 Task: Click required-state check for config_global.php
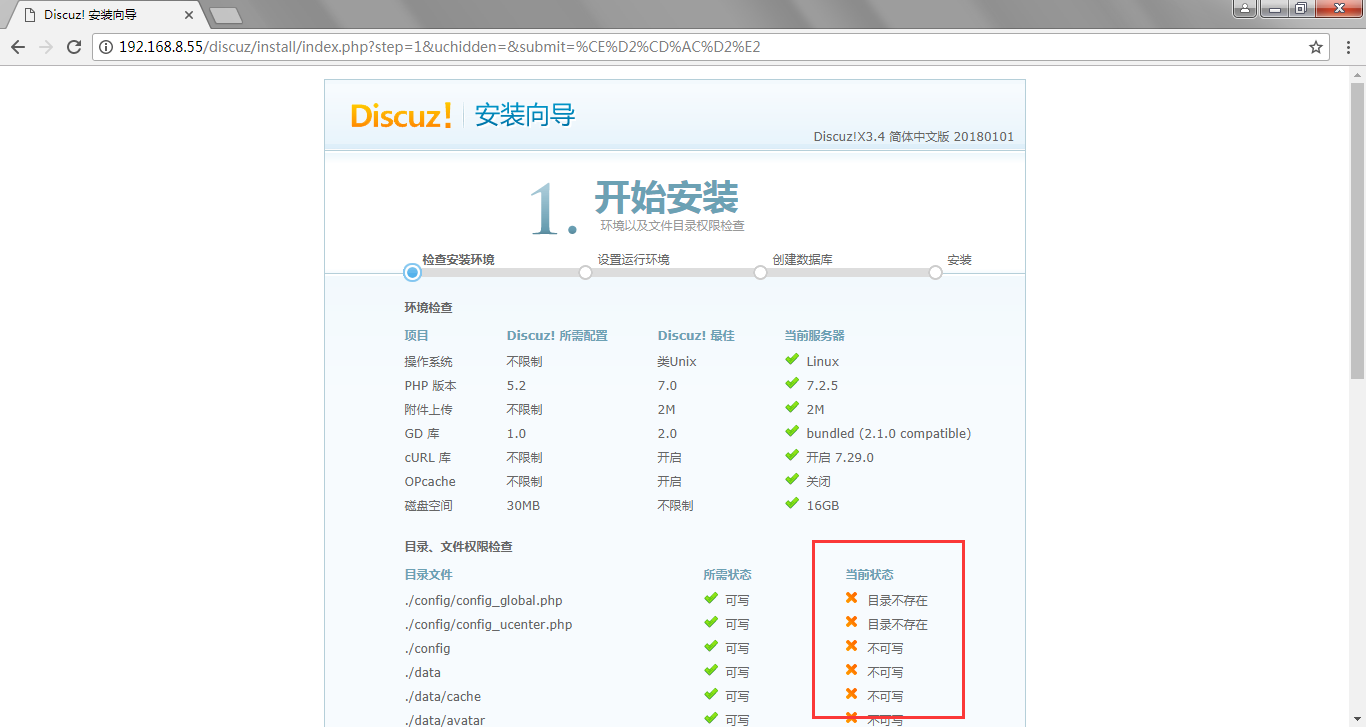[711, 598]
